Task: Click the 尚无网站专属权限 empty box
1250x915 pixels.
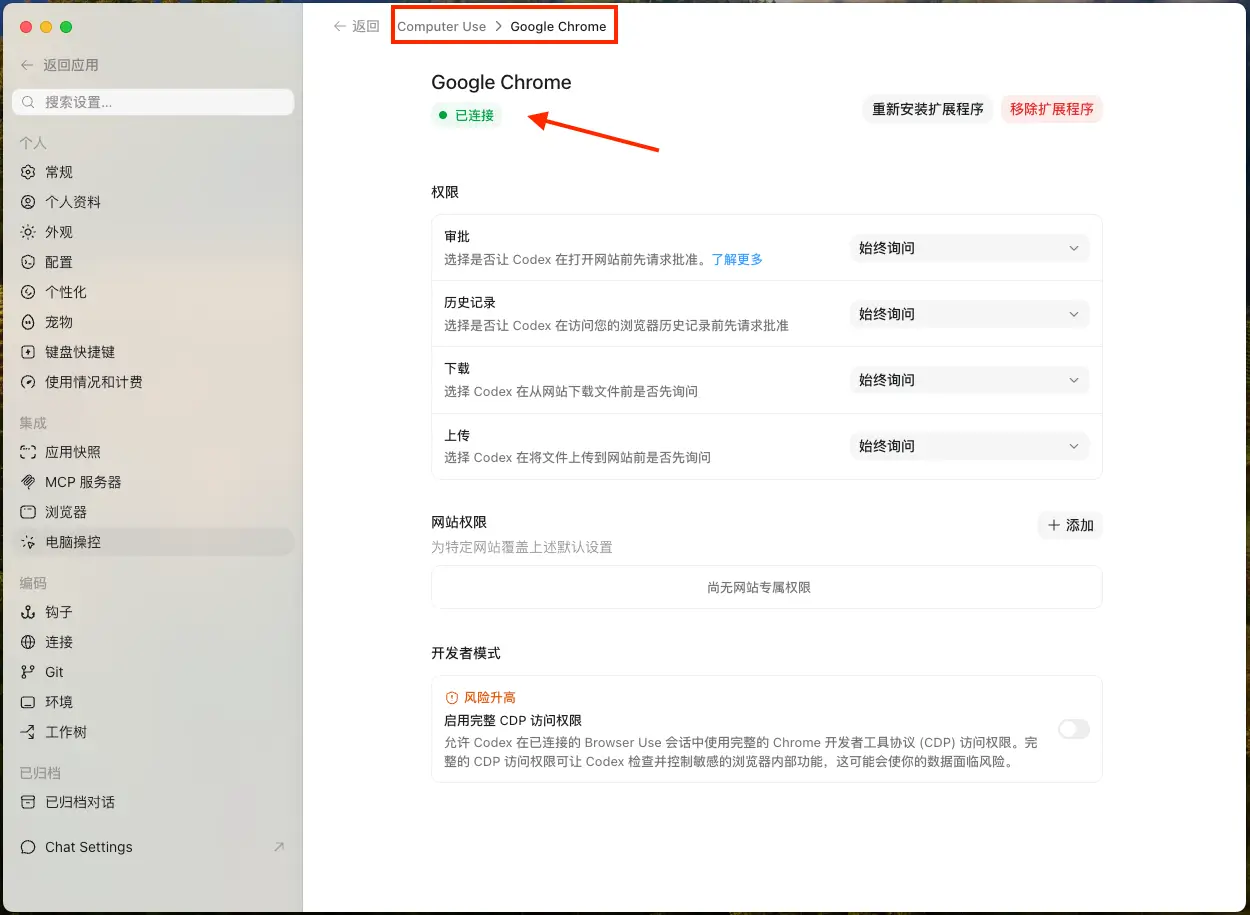Action: pyautogui.click(x=767, y=587)
